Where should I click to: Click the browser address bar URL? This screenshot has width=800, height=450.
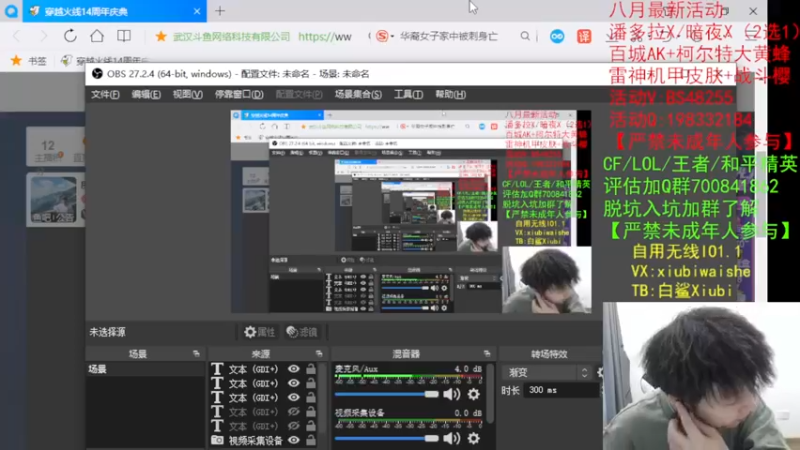[x=325, y=37]
